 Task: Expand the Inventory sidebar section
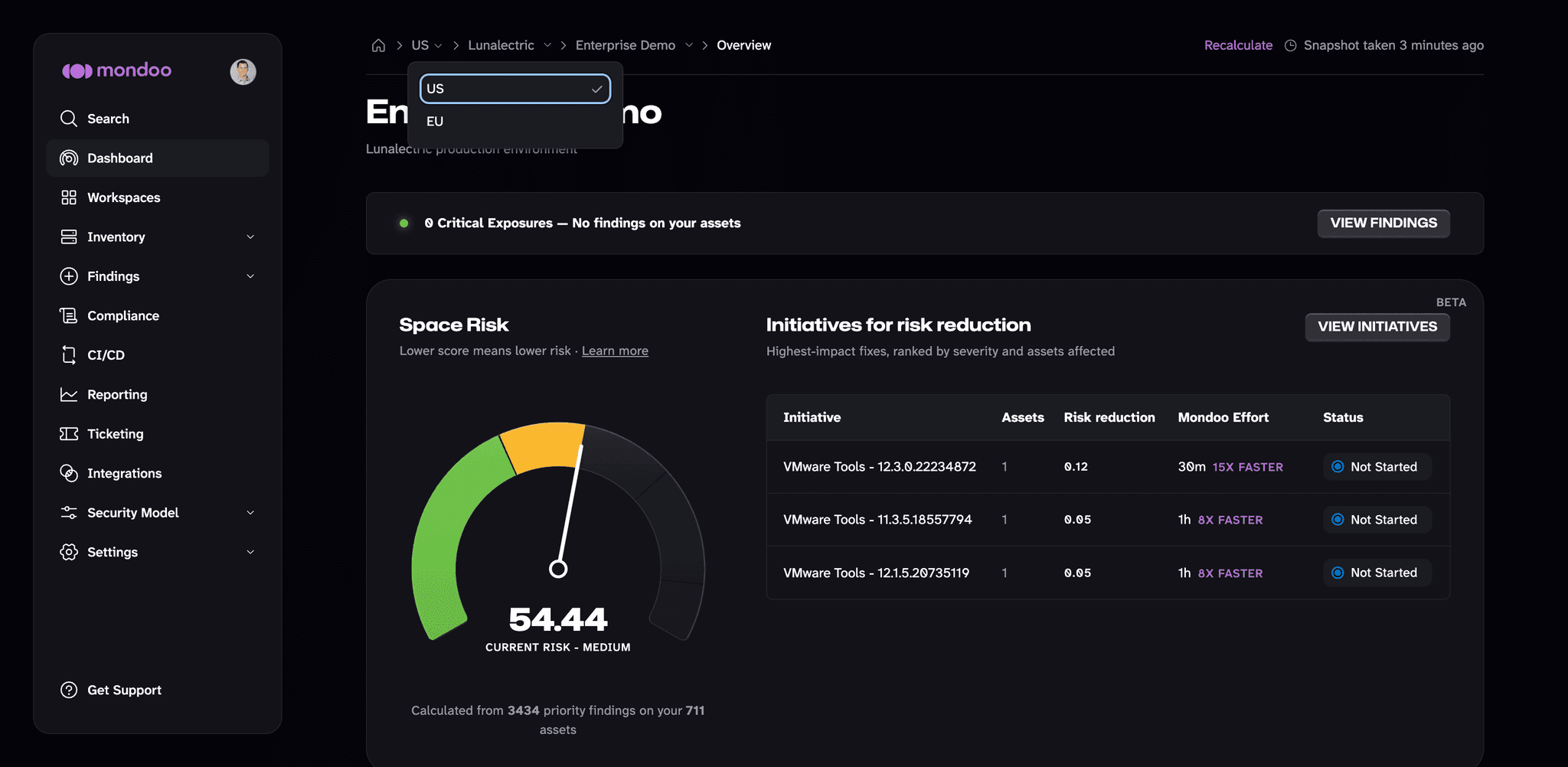coord(158,237)
